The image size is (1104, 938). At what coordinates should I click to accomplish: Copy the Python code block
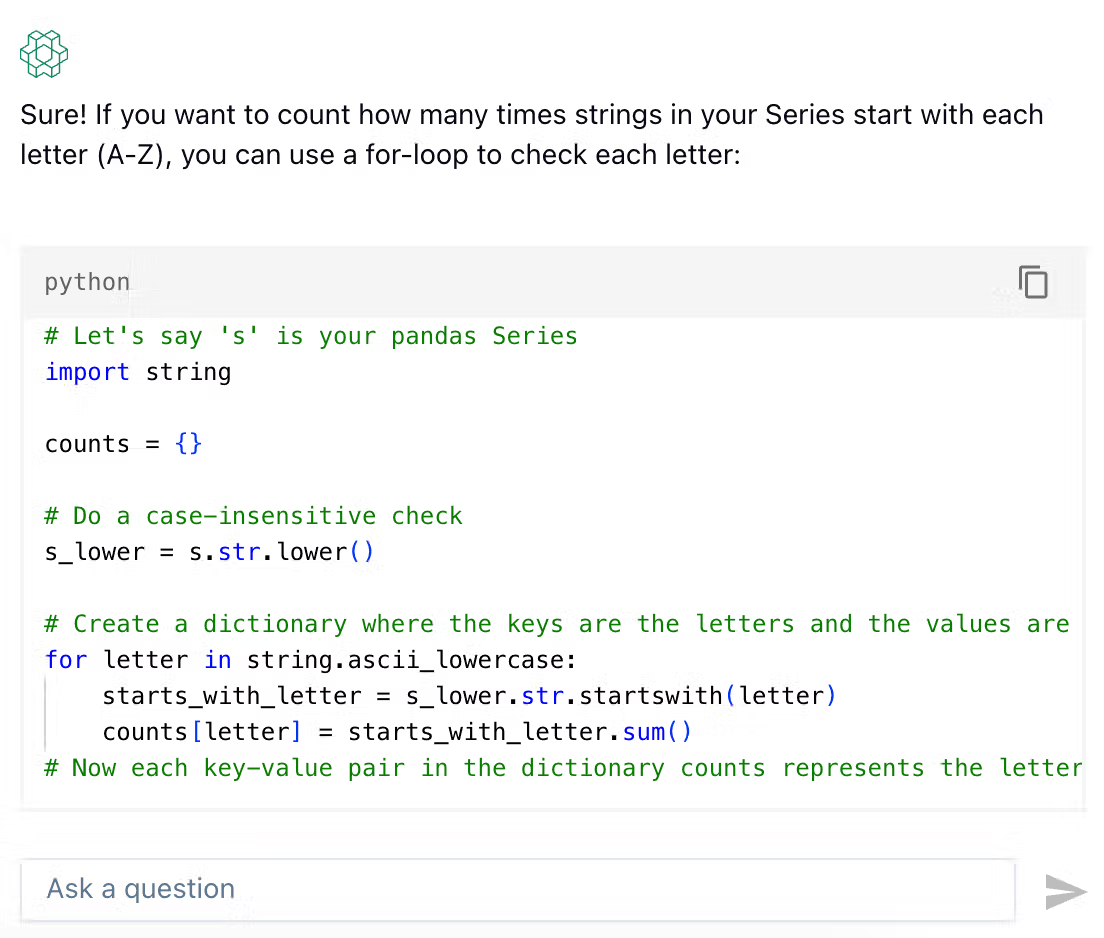[1033, 282]
